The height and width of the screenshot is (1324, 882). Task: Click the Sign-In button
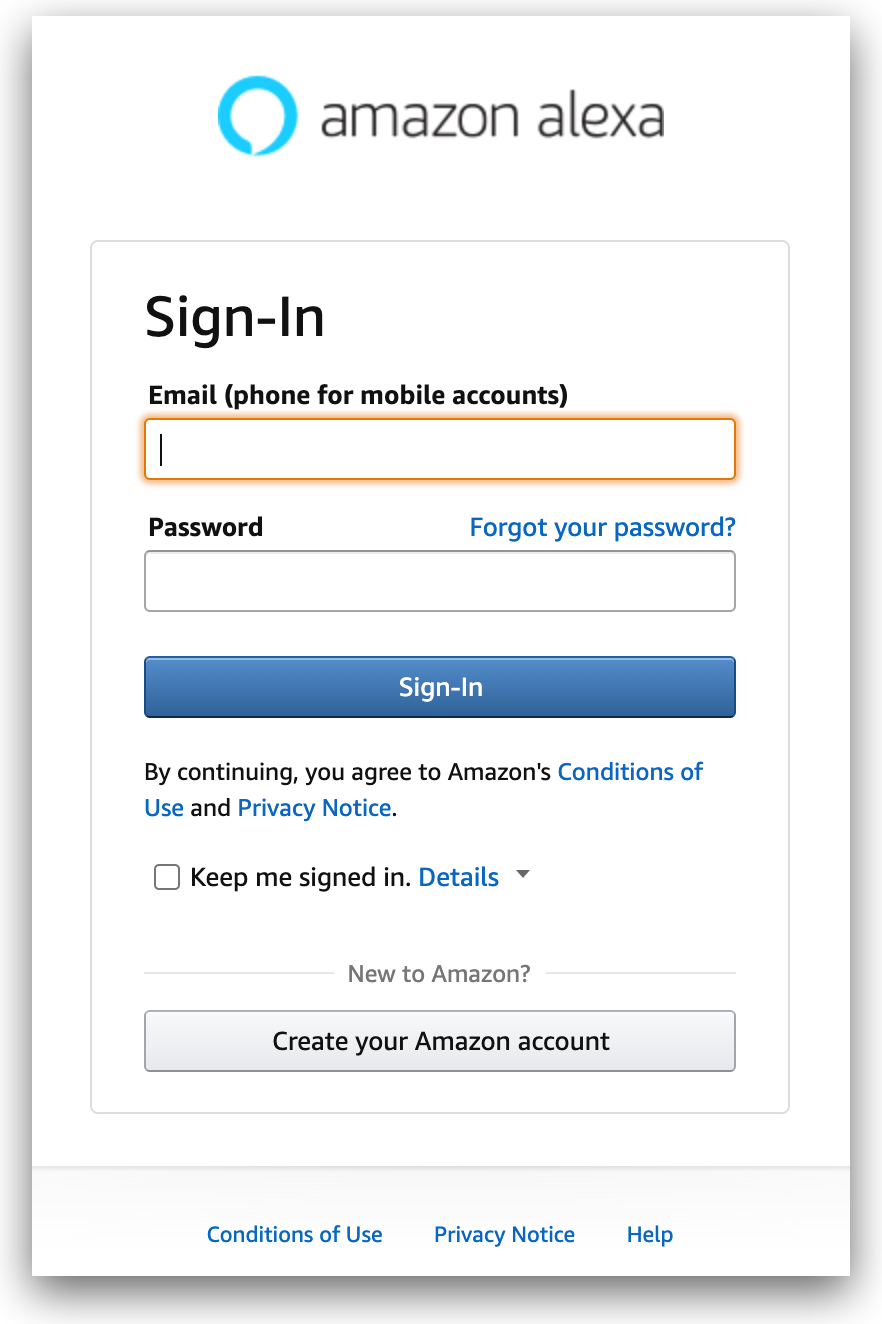pyautogui.click(x=440, y=687)
